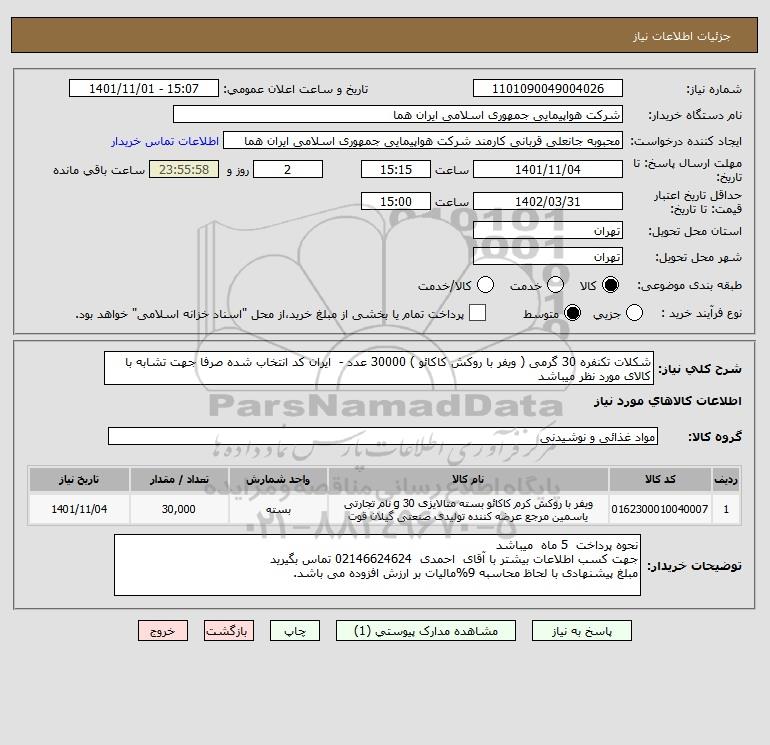This screenshot has width=770, height=745.
Task: Click the چاپ print button
Action: tap(295, 631)
